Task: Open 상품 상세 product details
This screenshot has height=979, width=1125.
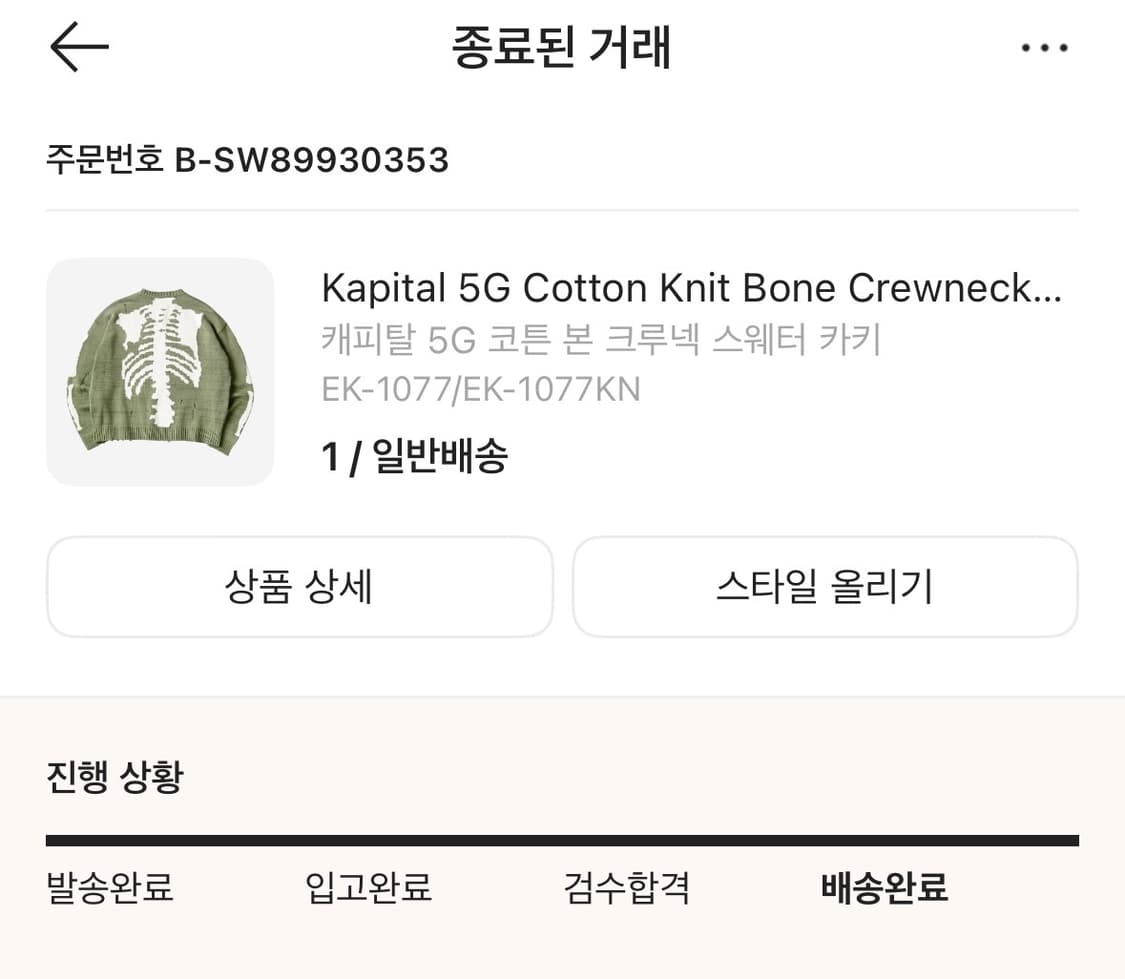Action: pyautogui.click(x=299, y=587)
